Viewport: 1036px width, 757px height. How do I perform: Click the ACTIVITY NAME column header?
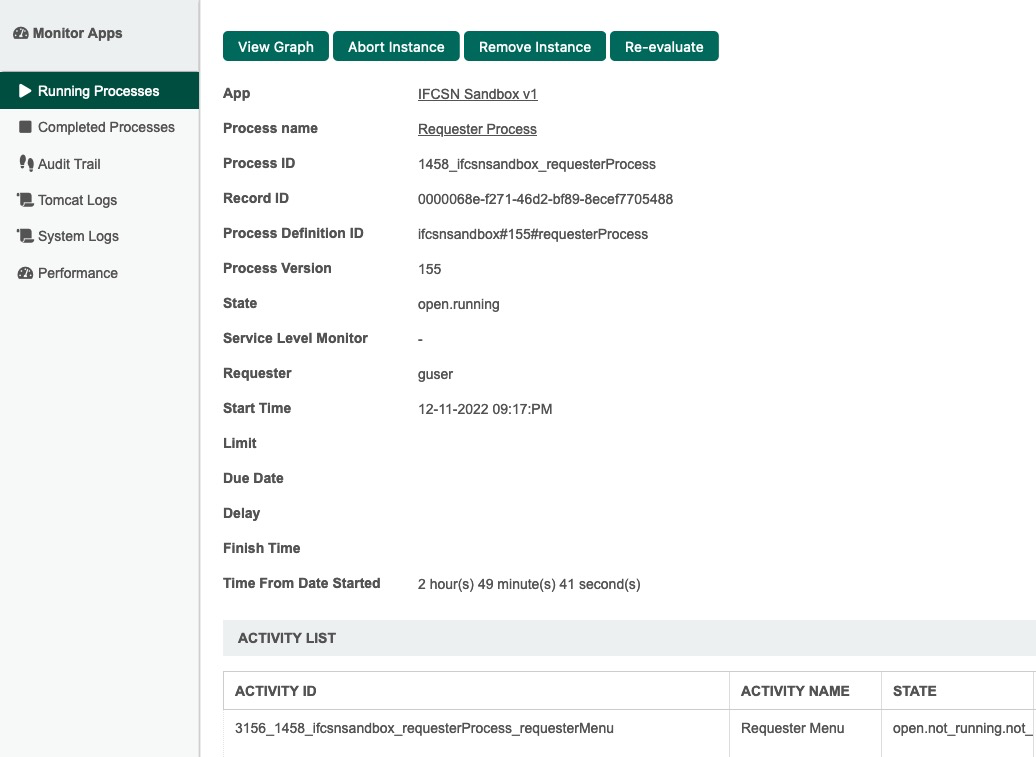(795, 691)
